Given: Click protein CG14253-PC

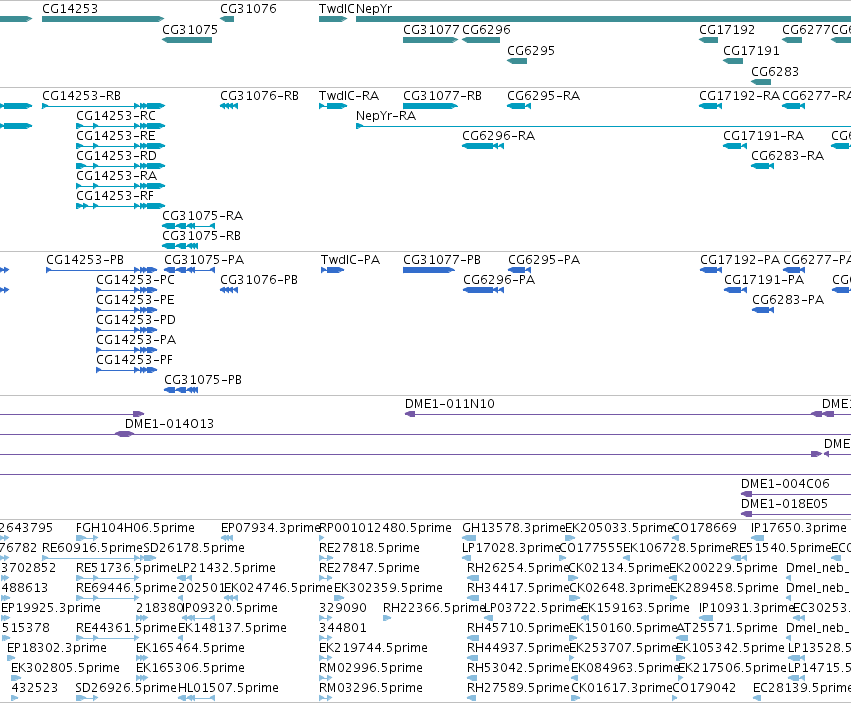Looking at the screenshot, I should (x=135, y=280).
